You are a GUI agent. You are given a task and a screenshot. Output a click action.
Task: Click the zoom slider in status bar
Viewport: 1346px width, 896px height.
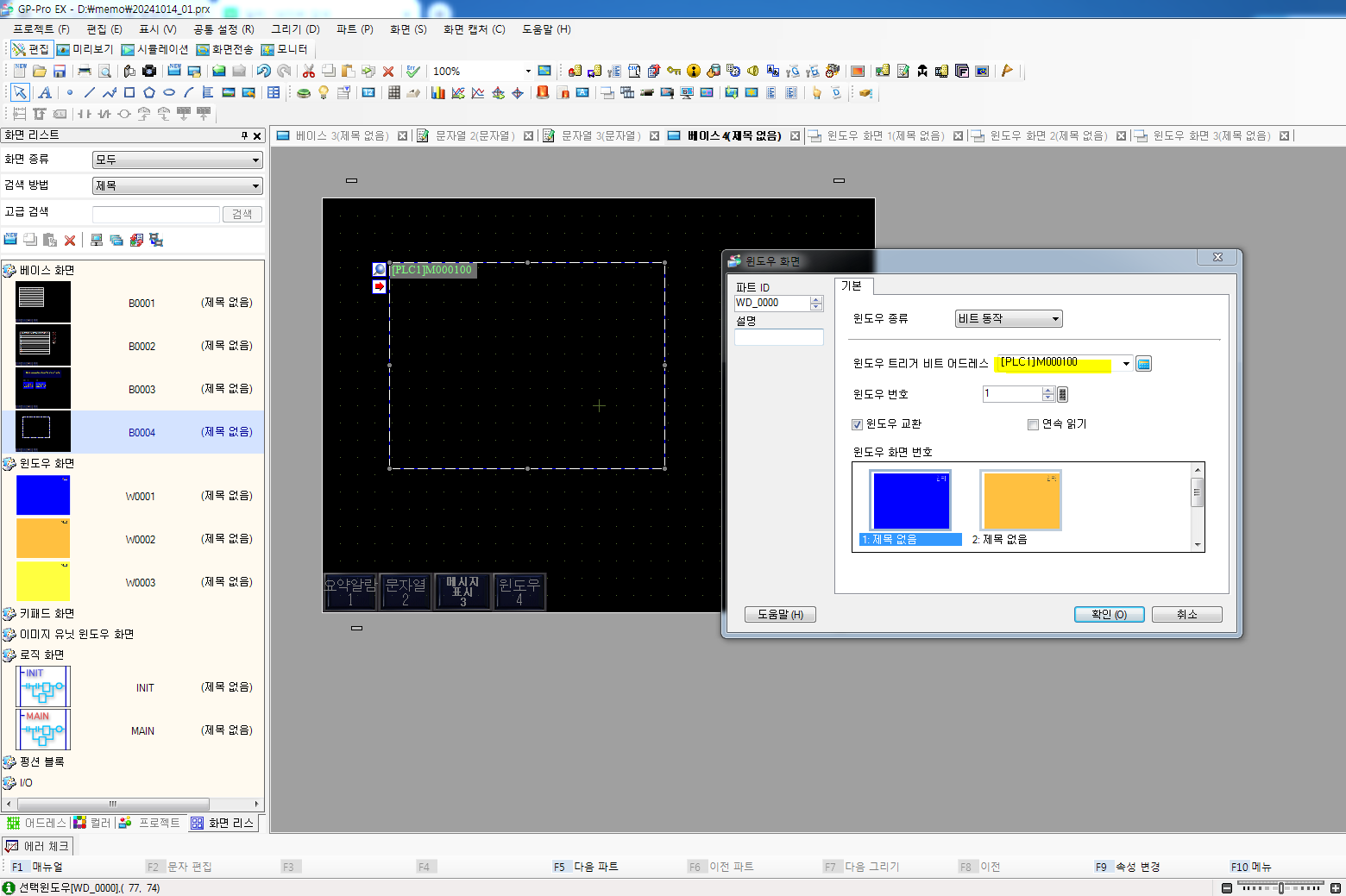(x=1281, y=887)
